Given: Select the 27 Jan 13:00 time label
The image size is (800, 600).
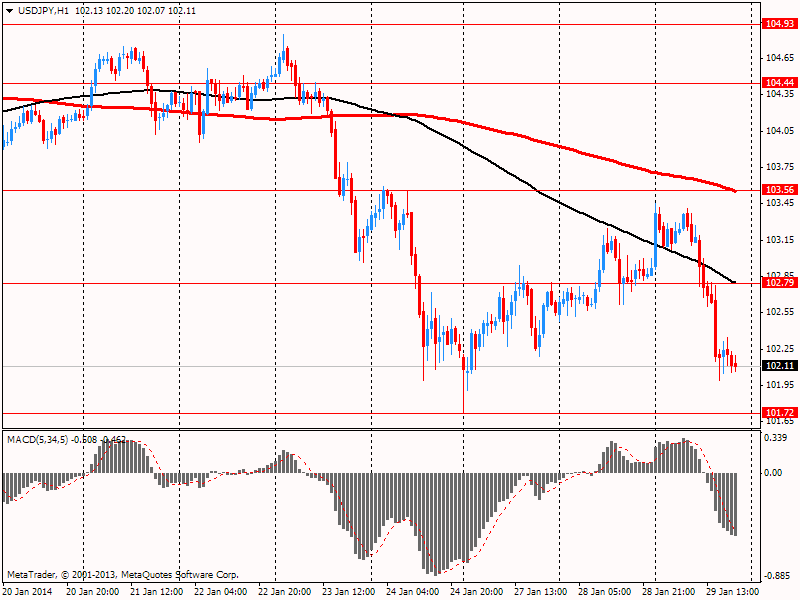Looking at the screenshot, I should pyautogui.click(x=541, y=592).
